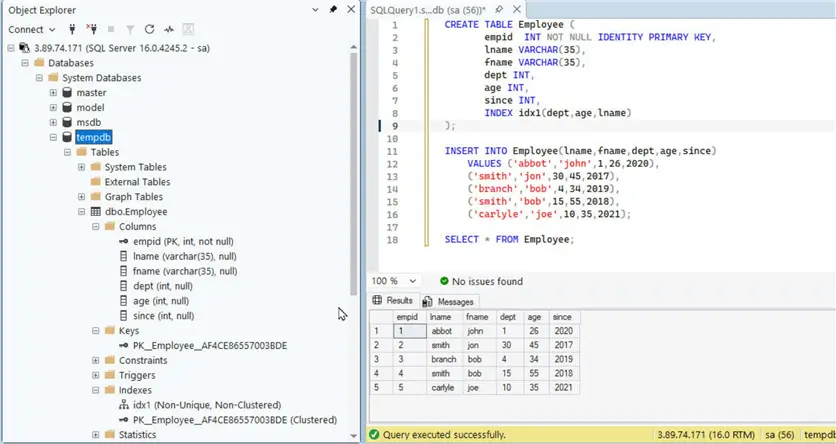Click the Object Explorer vertical scrollbar thumb
Screen dimensions: 836x444
click(353, 173)
